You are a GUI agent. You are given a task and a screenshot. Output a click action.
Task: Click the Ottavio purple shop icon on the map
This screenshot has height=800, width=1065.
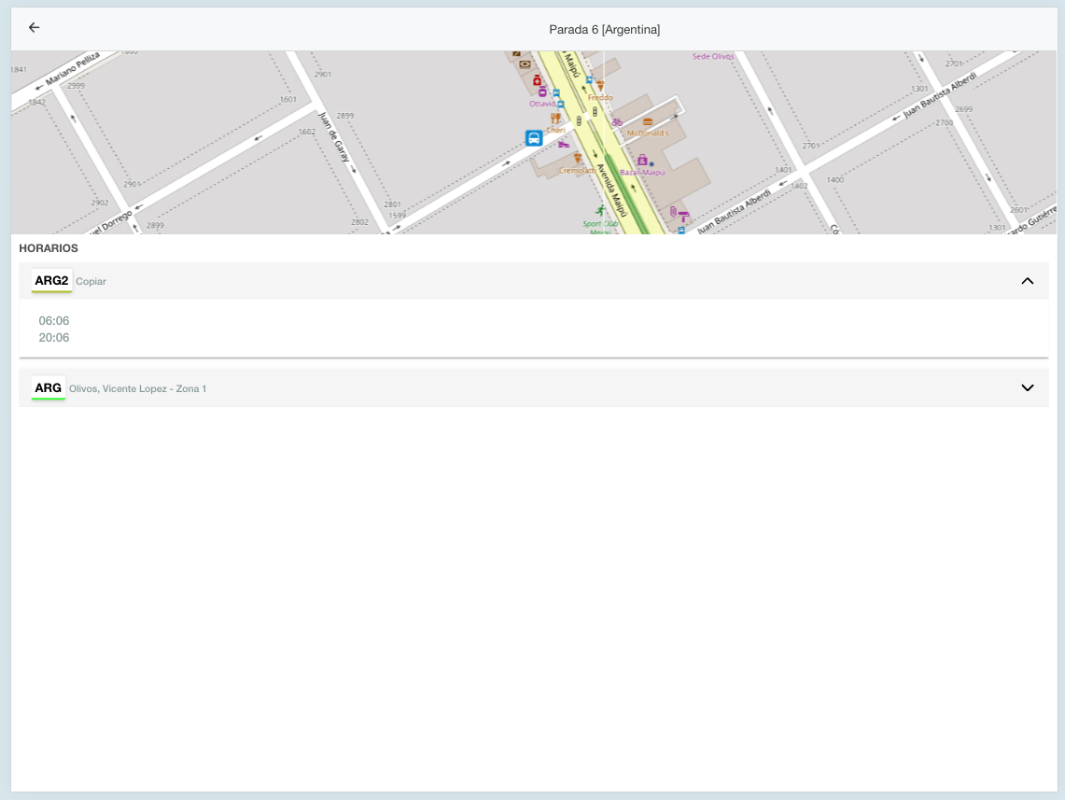coord(542,92)
